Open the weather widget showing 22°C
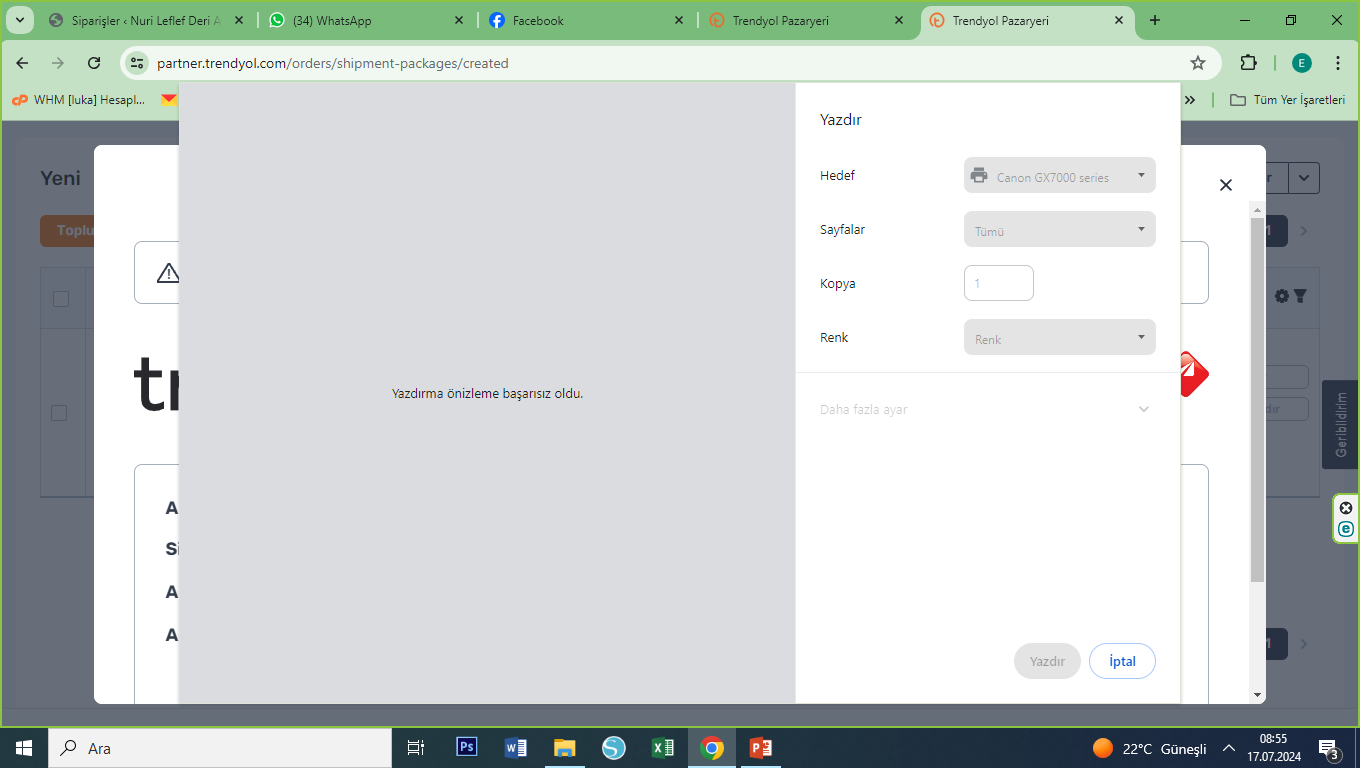Screen dimensions: 1360x768 [1150, 748]
